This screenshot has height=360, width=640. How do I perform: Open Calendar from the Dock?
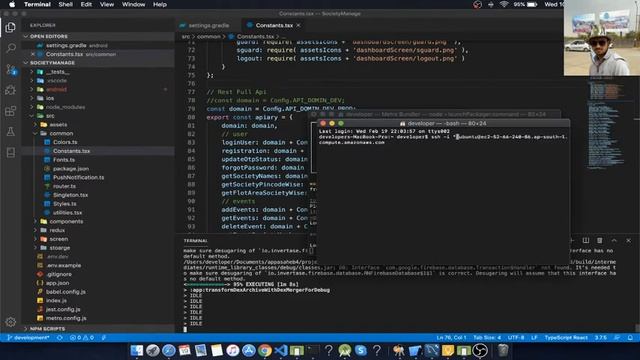point(184,350)
